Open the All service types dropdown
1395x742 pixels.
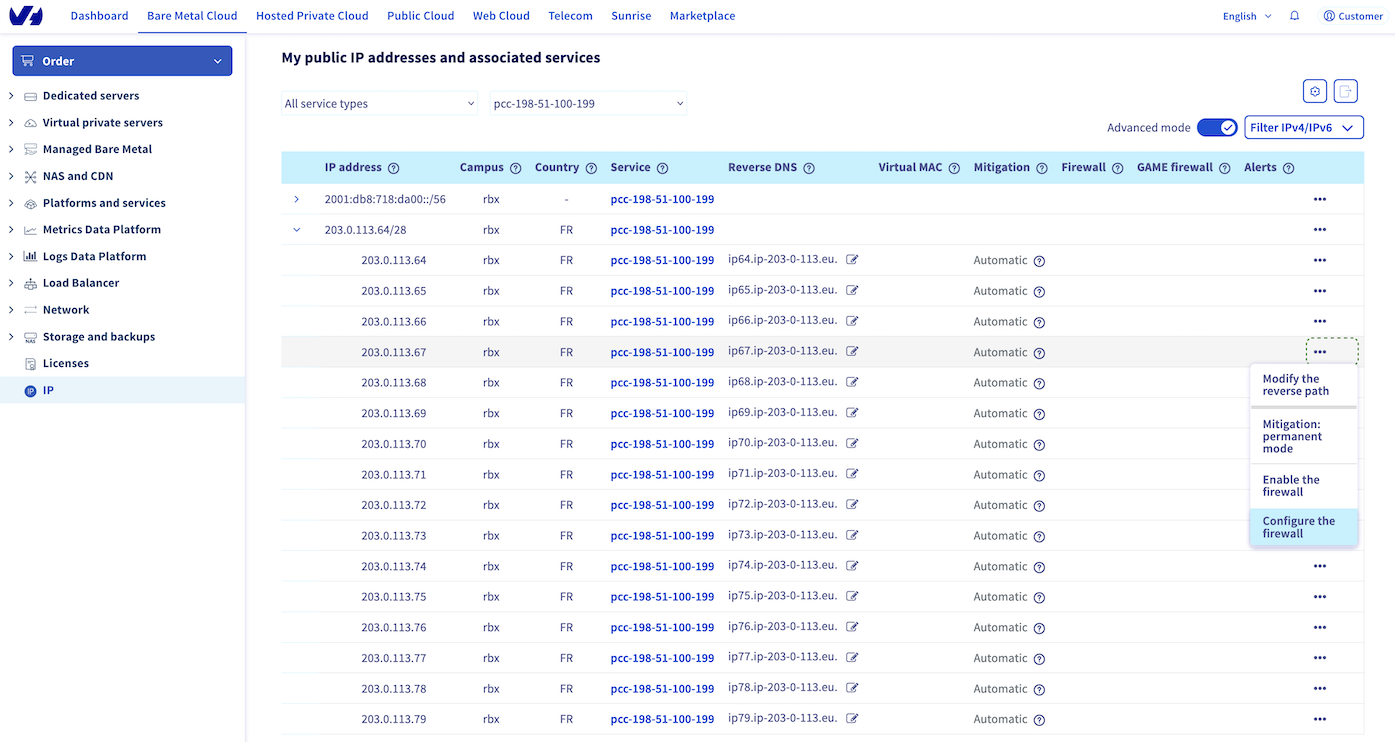point(379,103)
